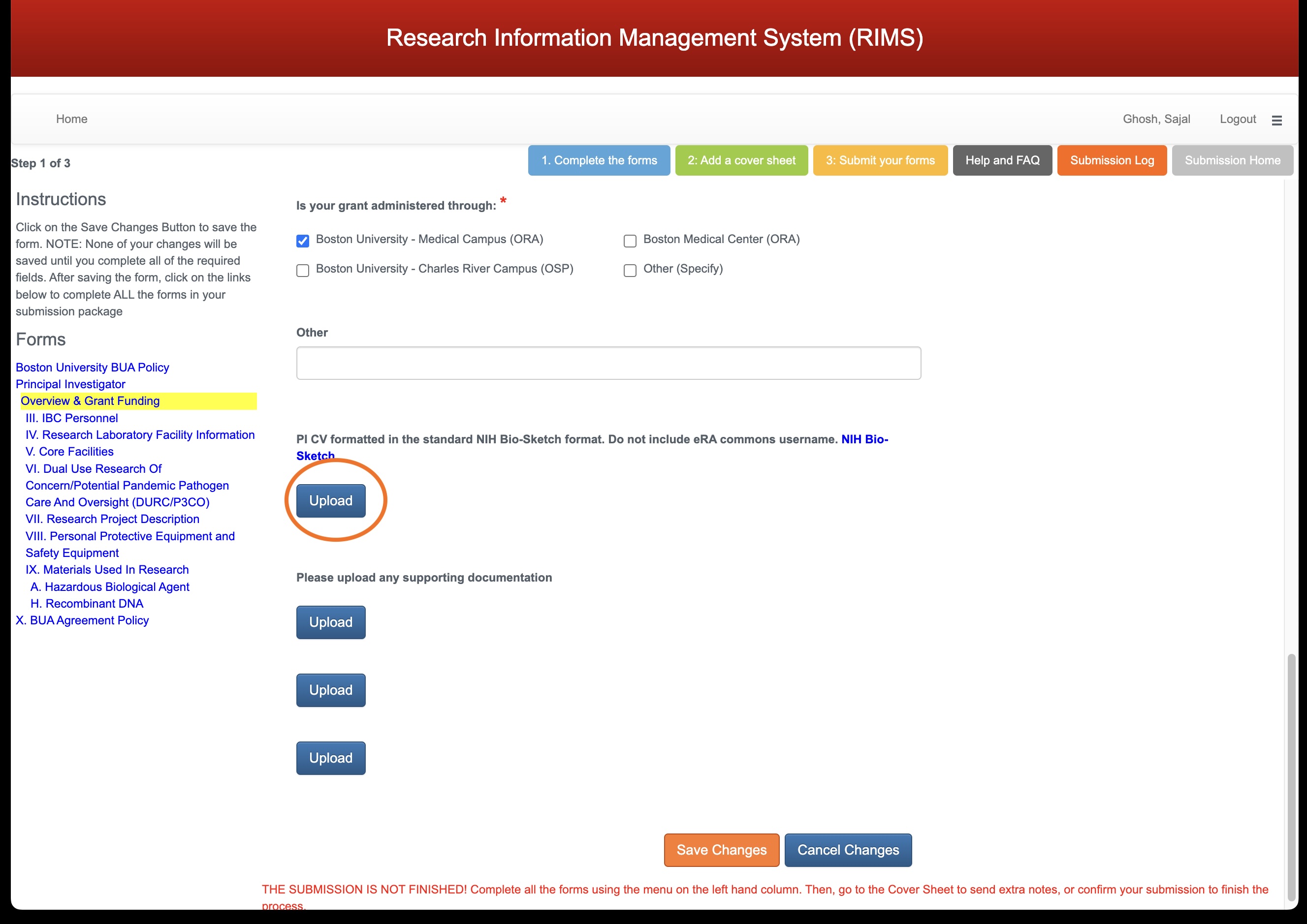Select 2: Add a cover sheet step

pos(741,160)
